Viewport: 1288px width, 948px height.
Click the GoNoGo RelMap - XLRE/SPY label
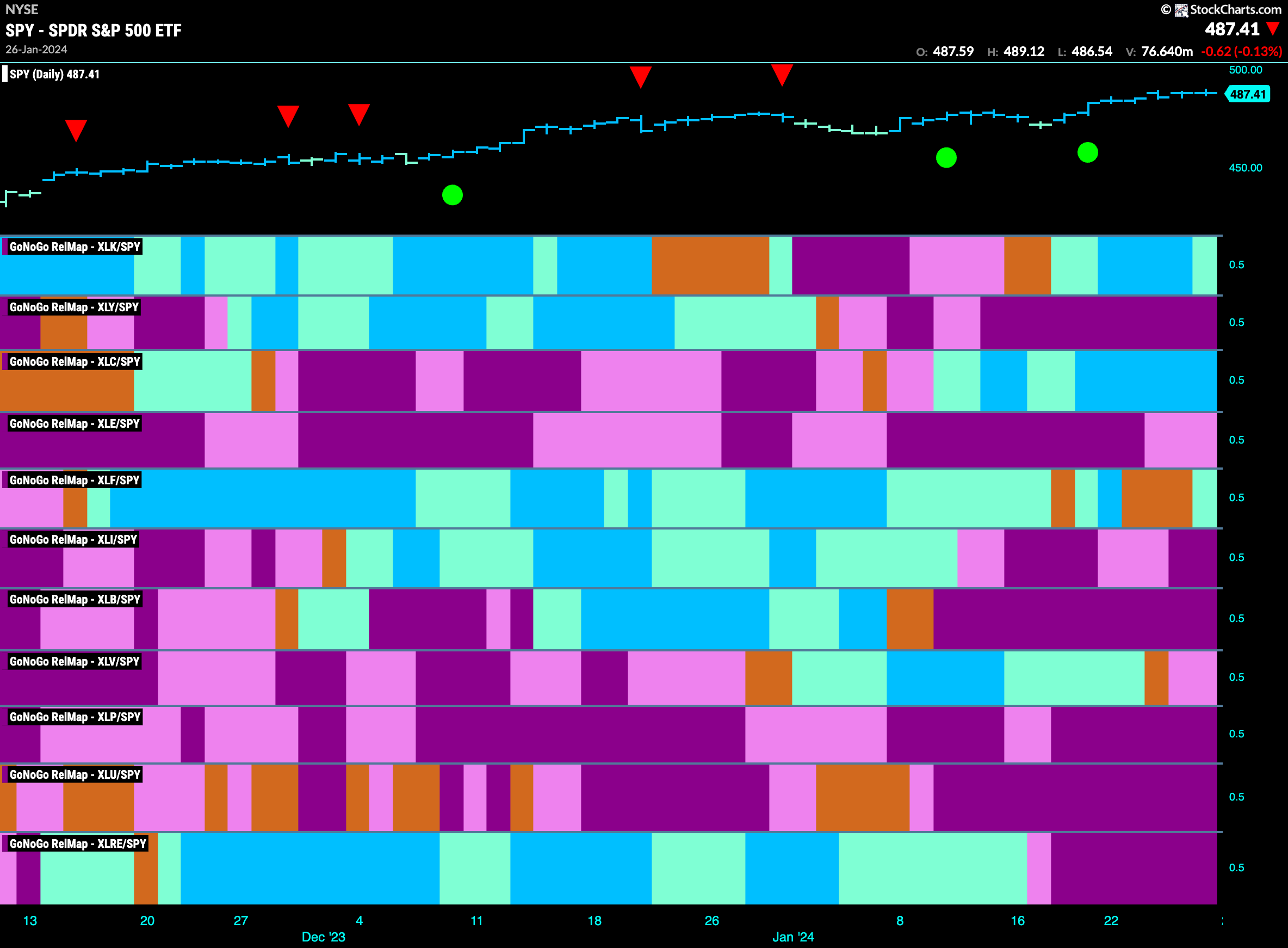click(78, 844)
